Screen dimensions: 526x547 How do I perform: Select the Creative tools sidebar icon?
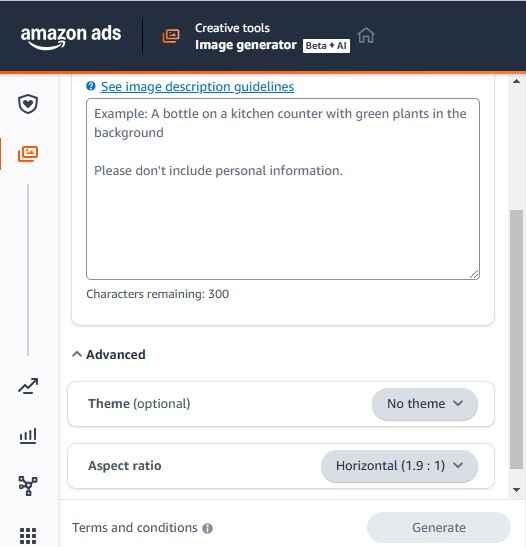[x=28, y=153]
